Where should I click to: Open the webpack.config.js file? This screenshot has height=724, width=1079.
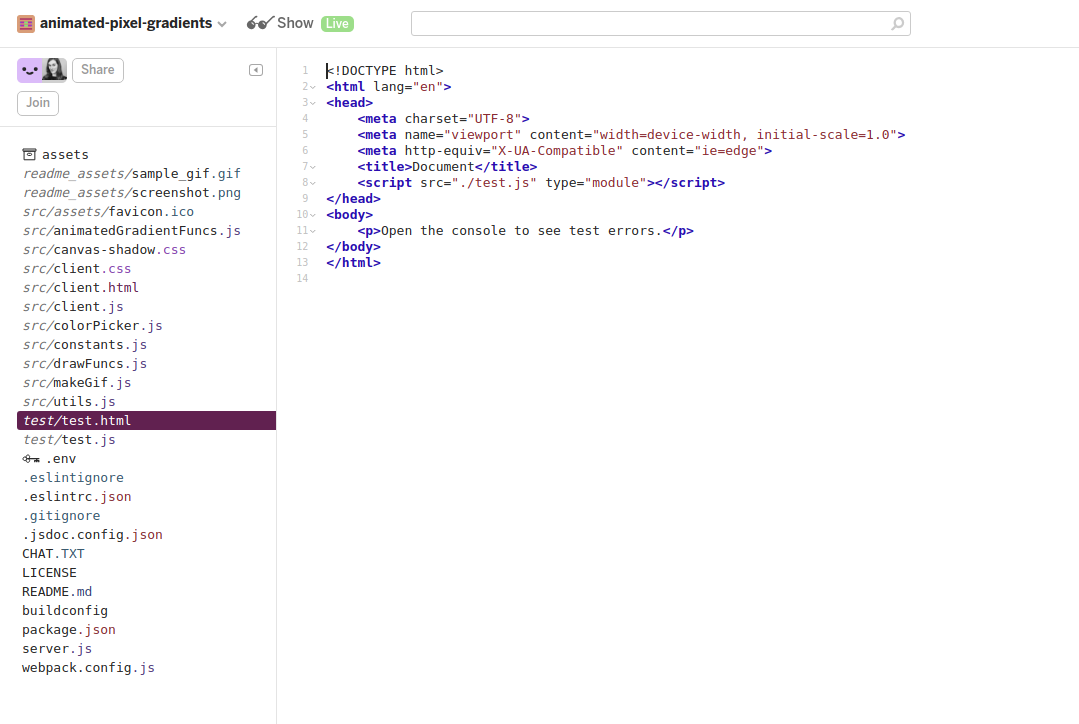[88, 668]
